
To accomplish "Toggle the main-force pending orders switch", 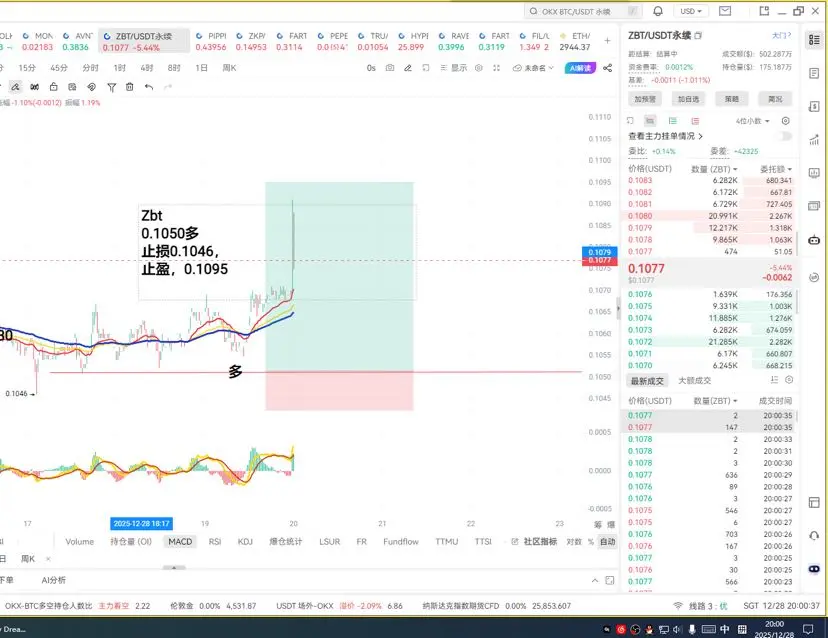I will [785, 136].
